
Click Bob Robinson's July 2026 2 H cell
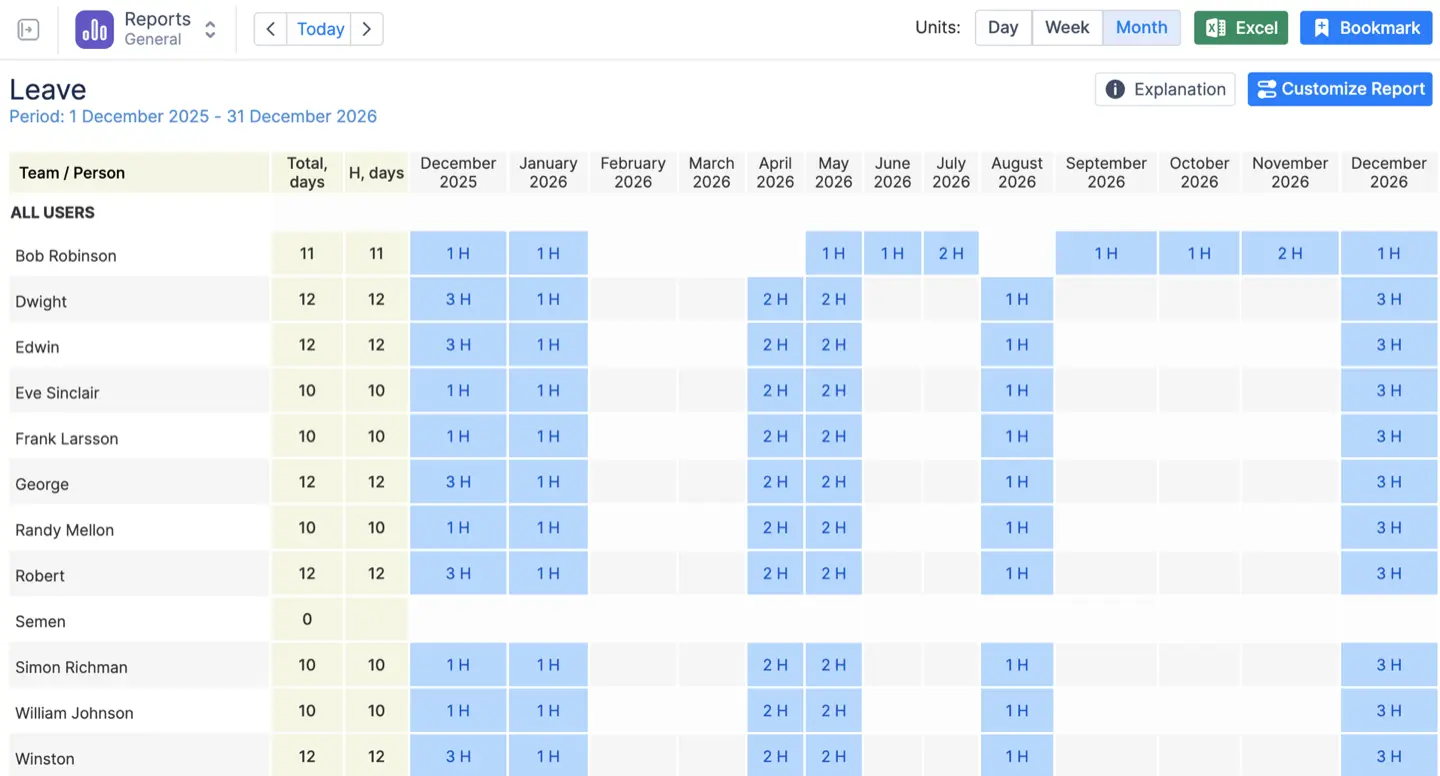tap(951, 253)
